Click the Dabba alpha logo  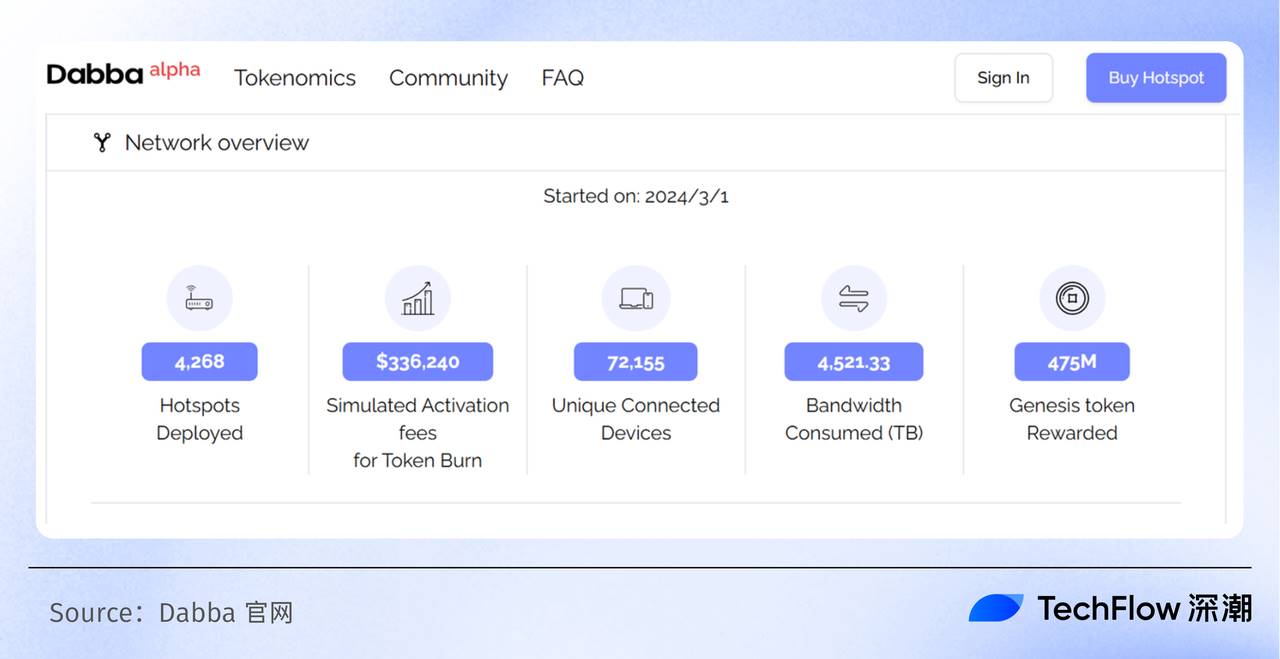coord(123,73)
